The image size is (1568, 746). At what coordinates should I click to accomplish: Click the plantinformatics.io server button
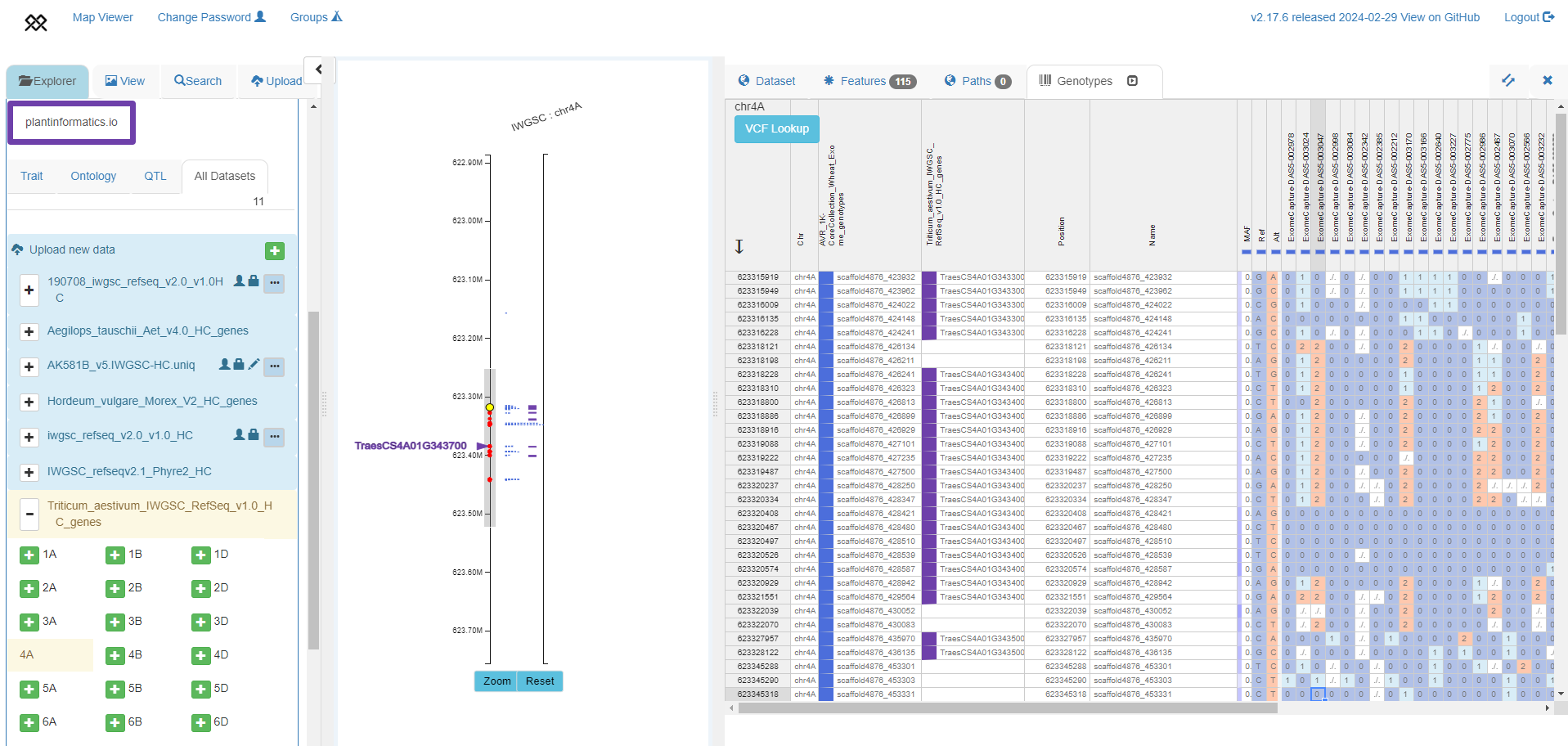click(71, 123)
